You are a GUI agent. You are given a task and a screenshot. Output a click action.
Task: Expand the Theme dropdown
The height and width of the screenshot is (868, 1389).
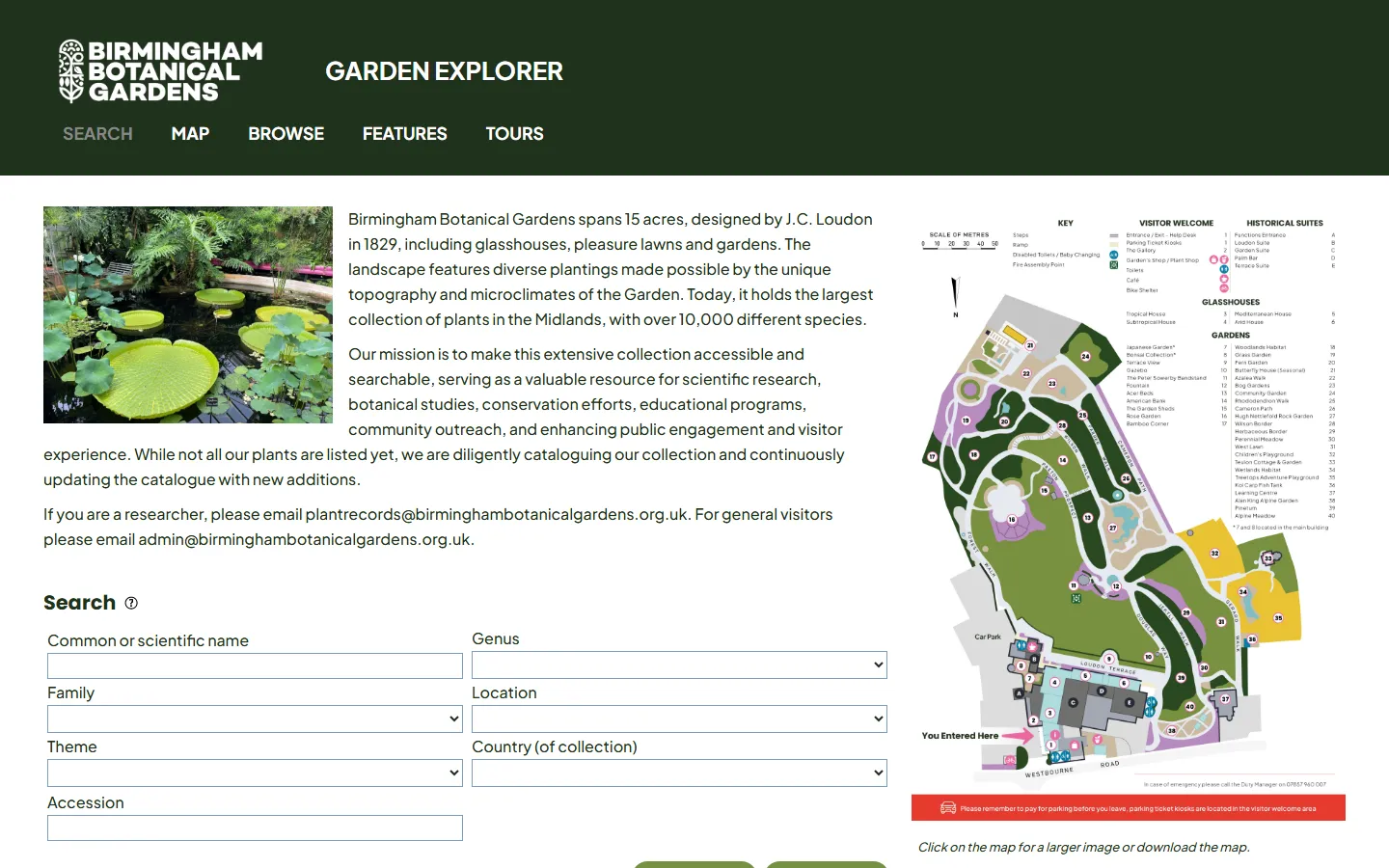pos(255,773)
